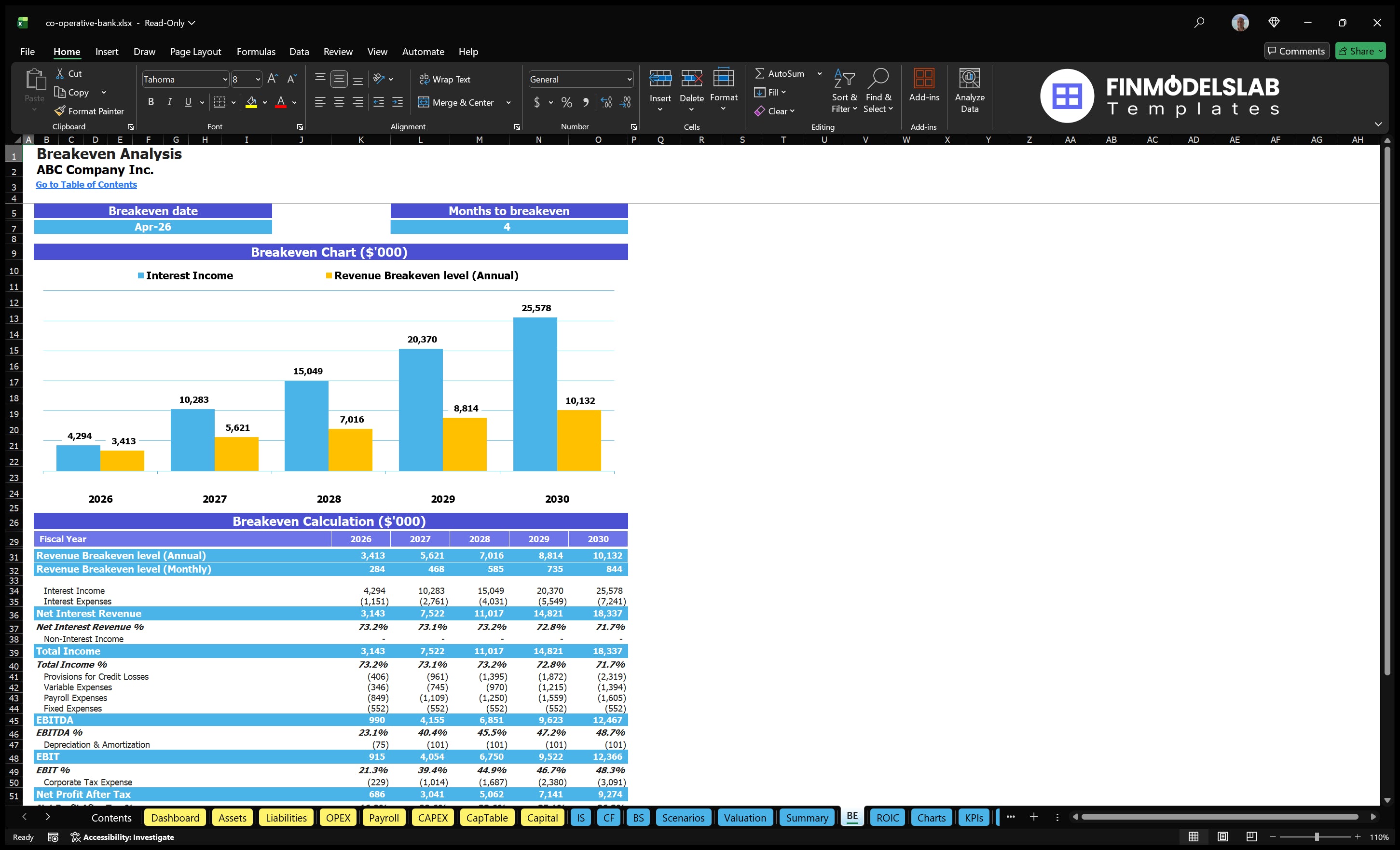Apply bold formatting from the Font group
The height and width of the screenshot is (850, 1400).
151,102
